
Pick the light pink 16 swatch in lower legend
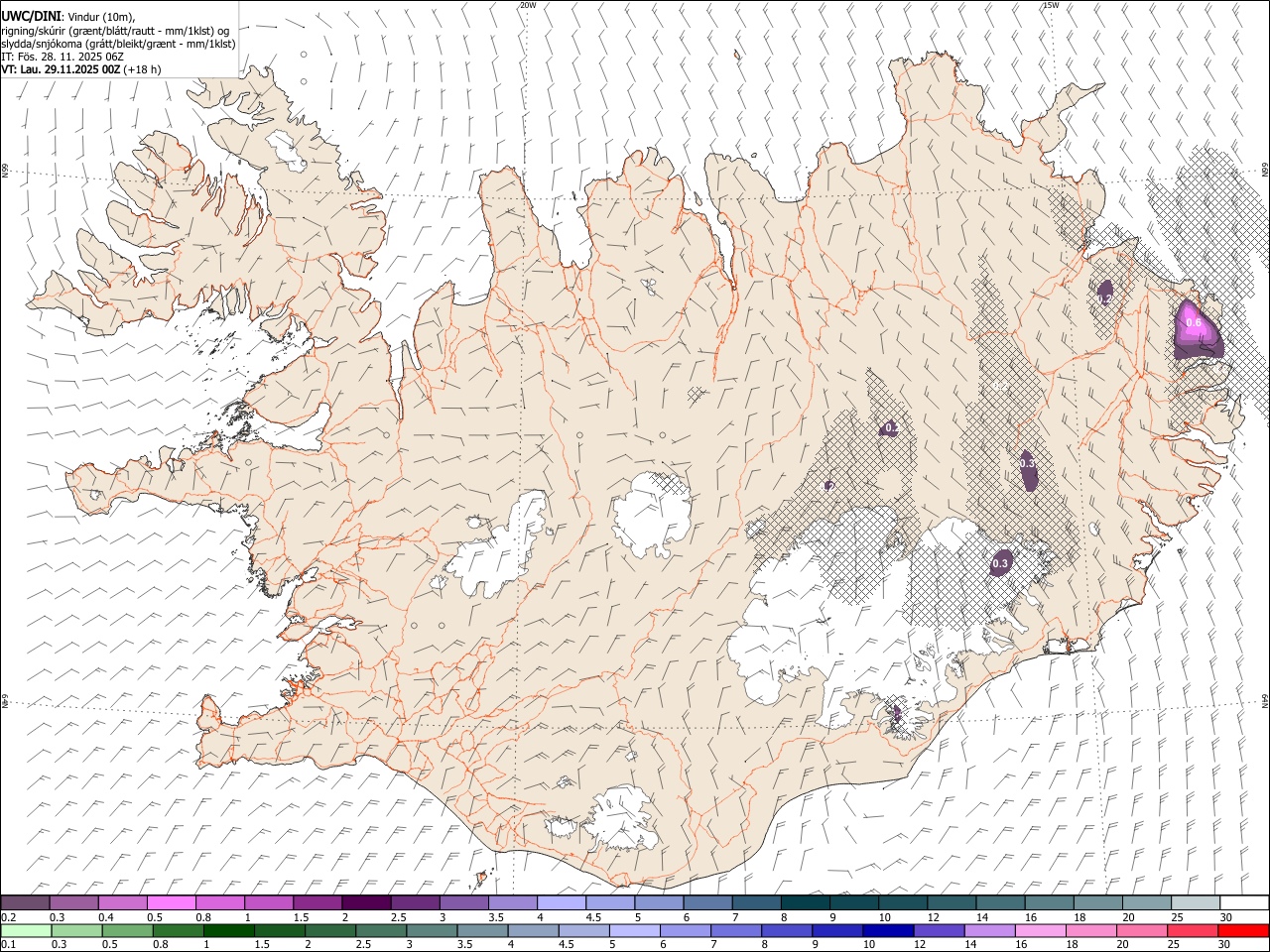tap(1041, 931)
